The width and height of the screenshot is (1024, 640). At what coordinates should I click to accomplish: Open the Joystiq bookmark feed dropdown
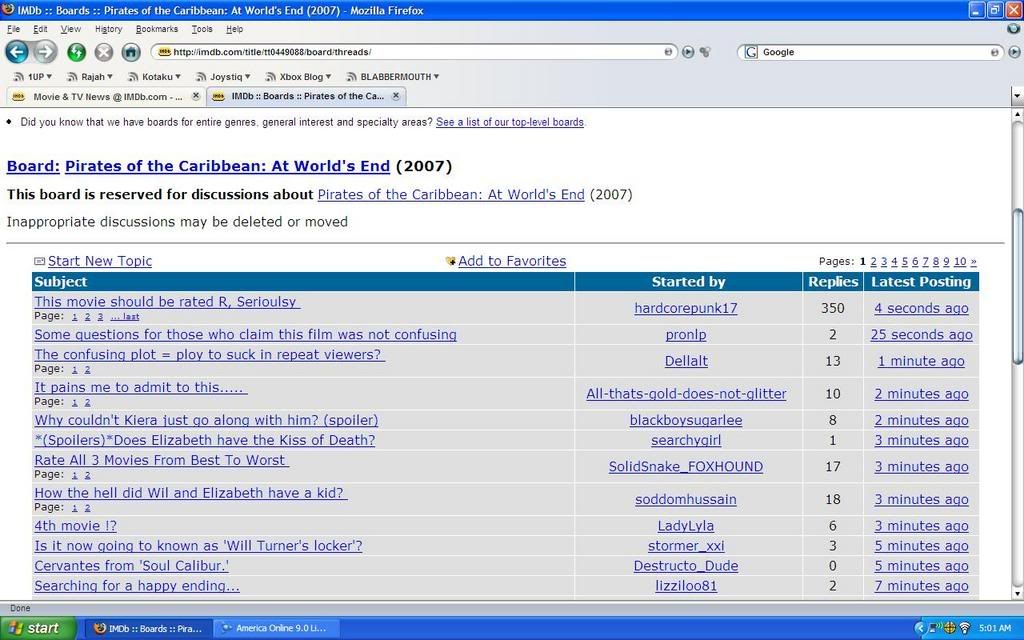click(x=223, y=76)
